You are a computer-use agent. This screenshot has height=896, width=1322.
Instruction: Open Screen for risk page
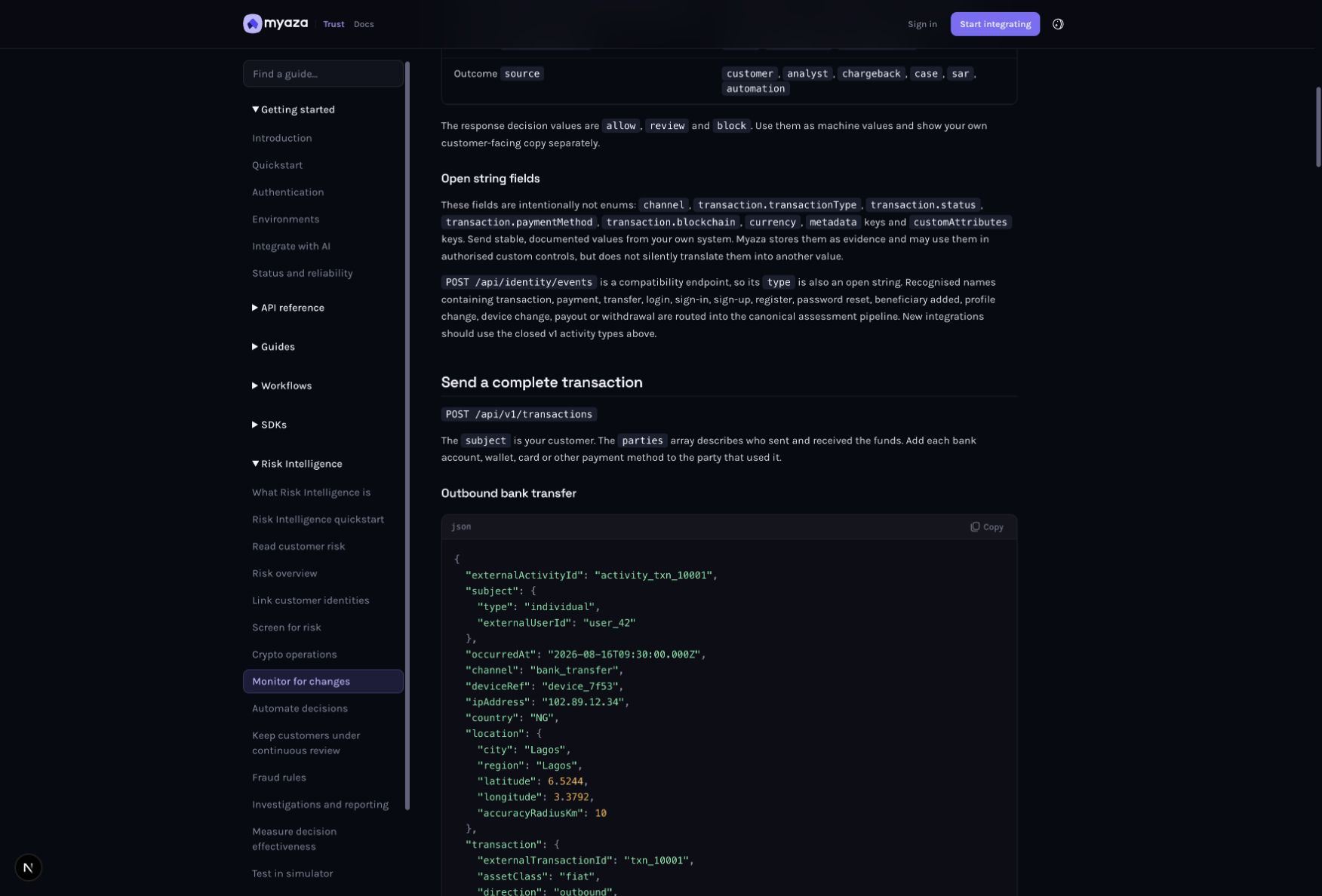coord(287,628)
